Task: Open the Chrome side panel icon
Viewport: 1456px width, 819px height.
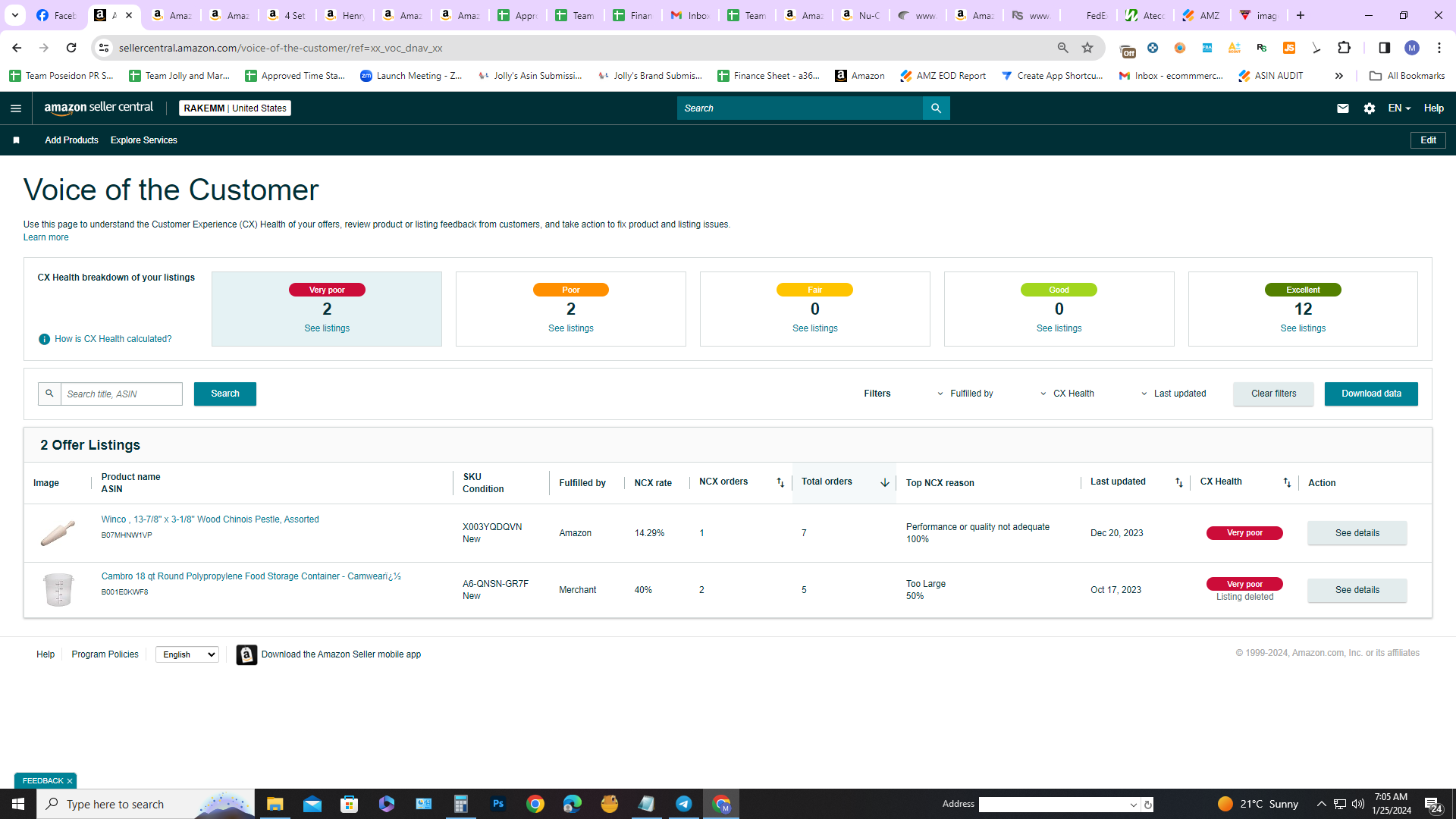Action: [x=1384, y=48]
